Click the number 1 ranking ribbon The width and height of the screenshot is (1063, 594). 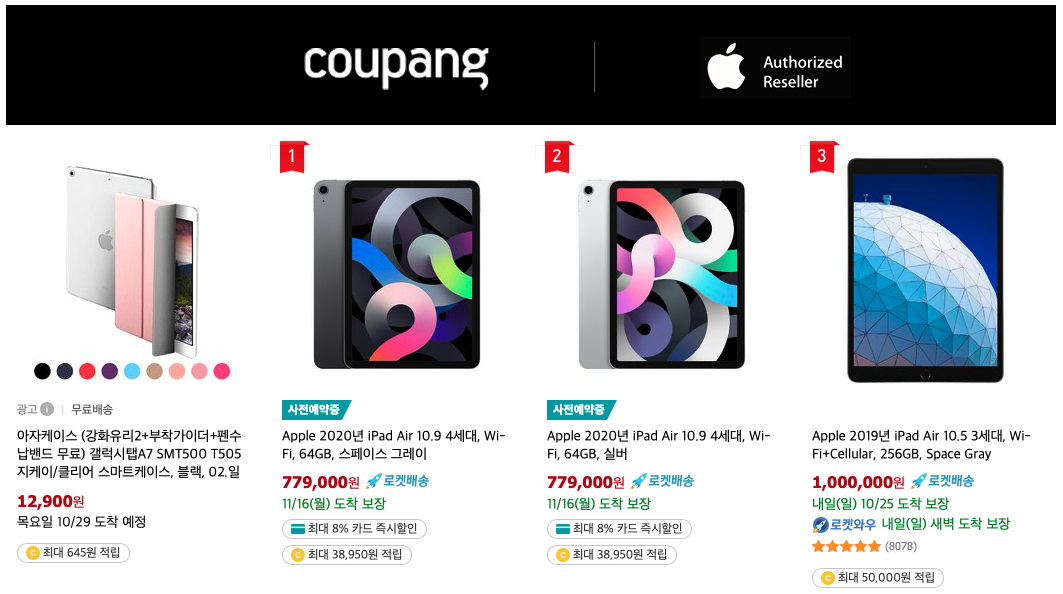294,157
